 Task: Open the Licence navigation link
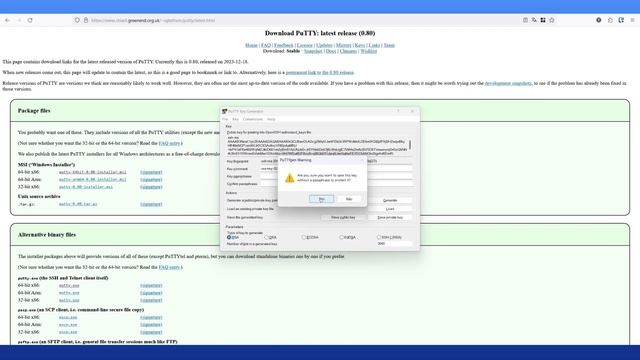click(x=304, y=45)
